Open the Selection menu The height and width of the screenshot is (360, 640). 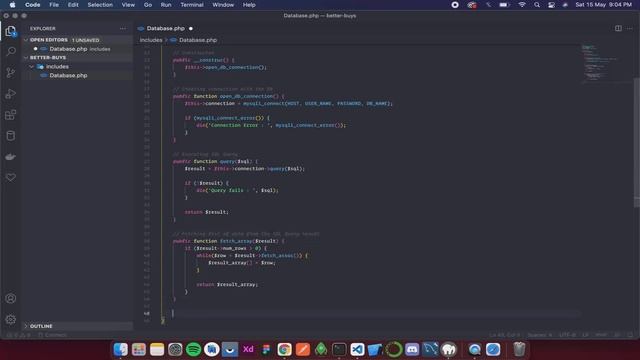(100, 5)
